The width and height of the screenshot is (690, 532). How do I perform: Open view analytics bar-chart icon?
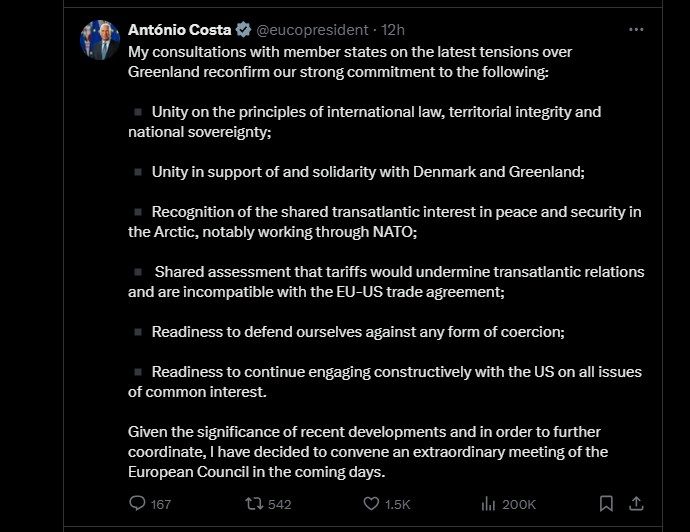490,504
